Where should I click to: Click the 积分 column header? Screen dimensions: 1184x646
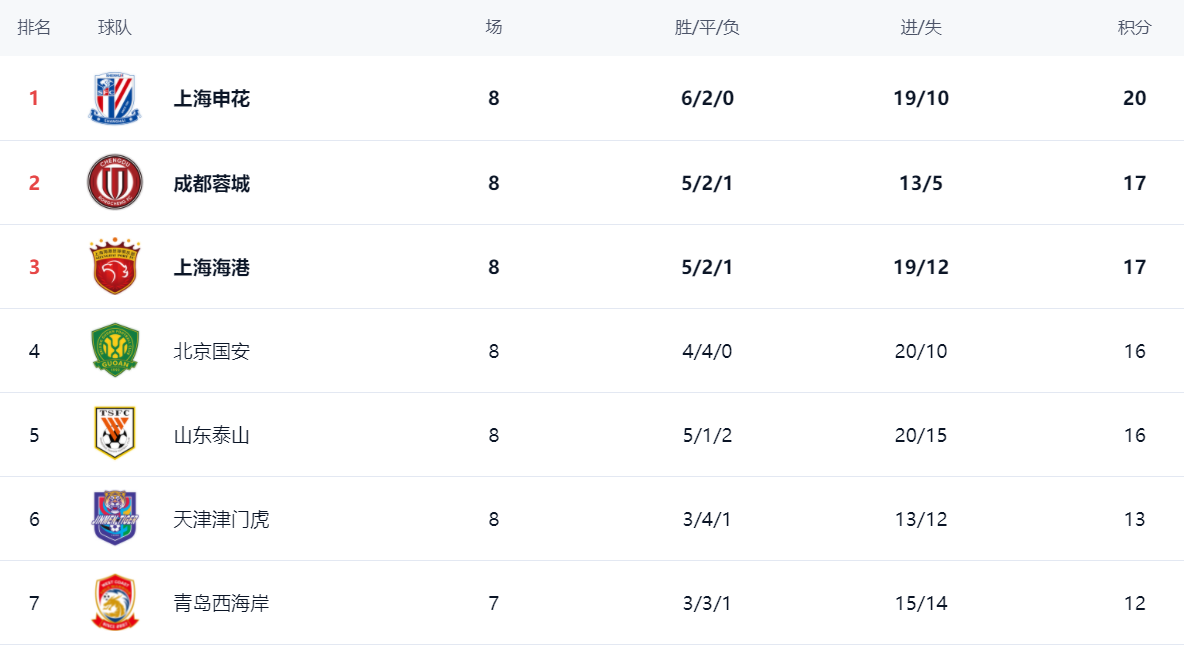point(1134,28)
